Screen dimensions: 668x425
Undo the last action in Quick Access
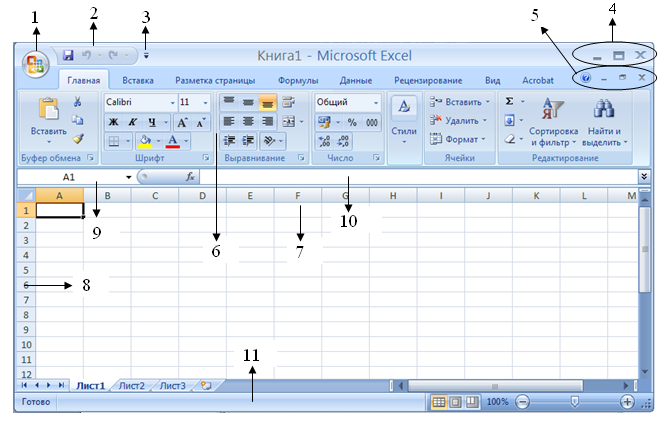[x=86, y=55]
